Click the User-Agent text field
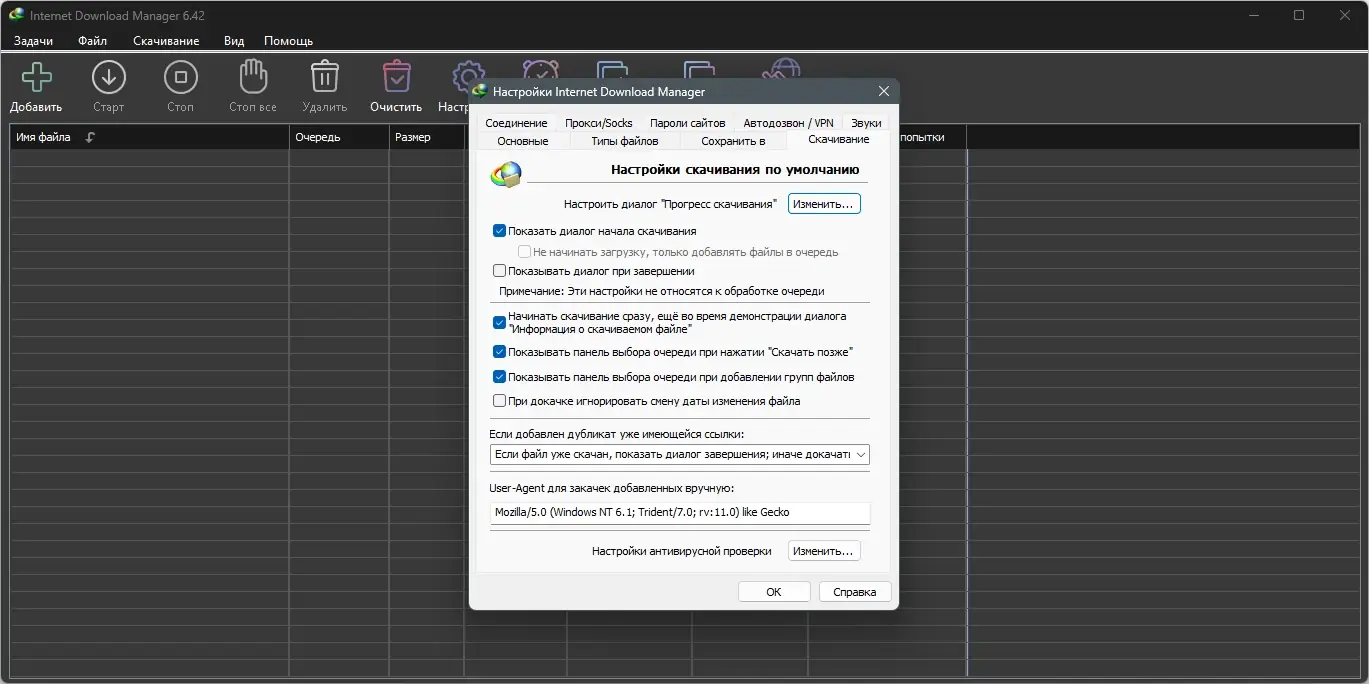1369x684 pixels. coord(679,512)
